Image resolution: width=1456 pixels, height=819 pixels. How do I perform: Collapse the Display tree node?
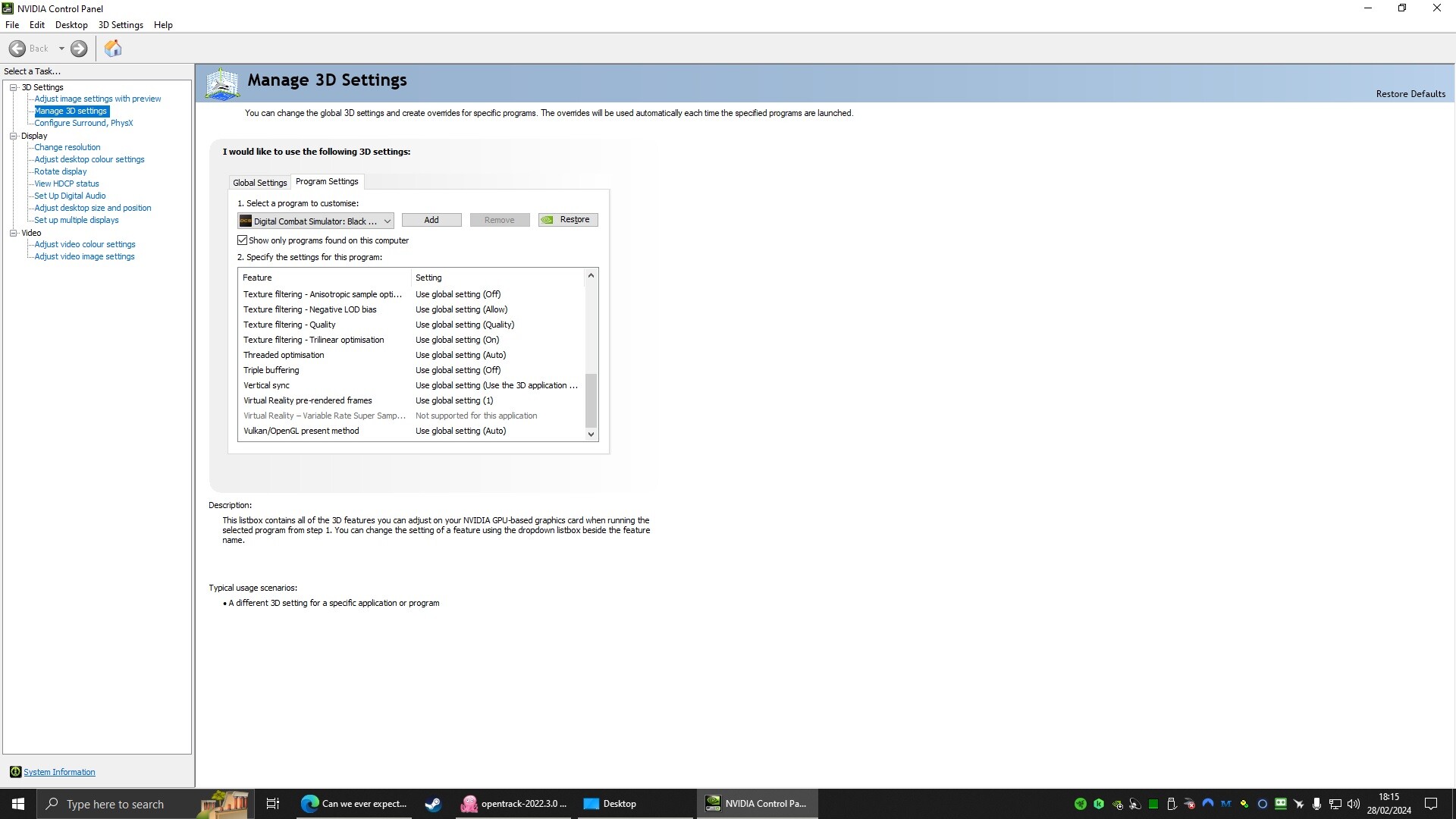click(13, 136)
